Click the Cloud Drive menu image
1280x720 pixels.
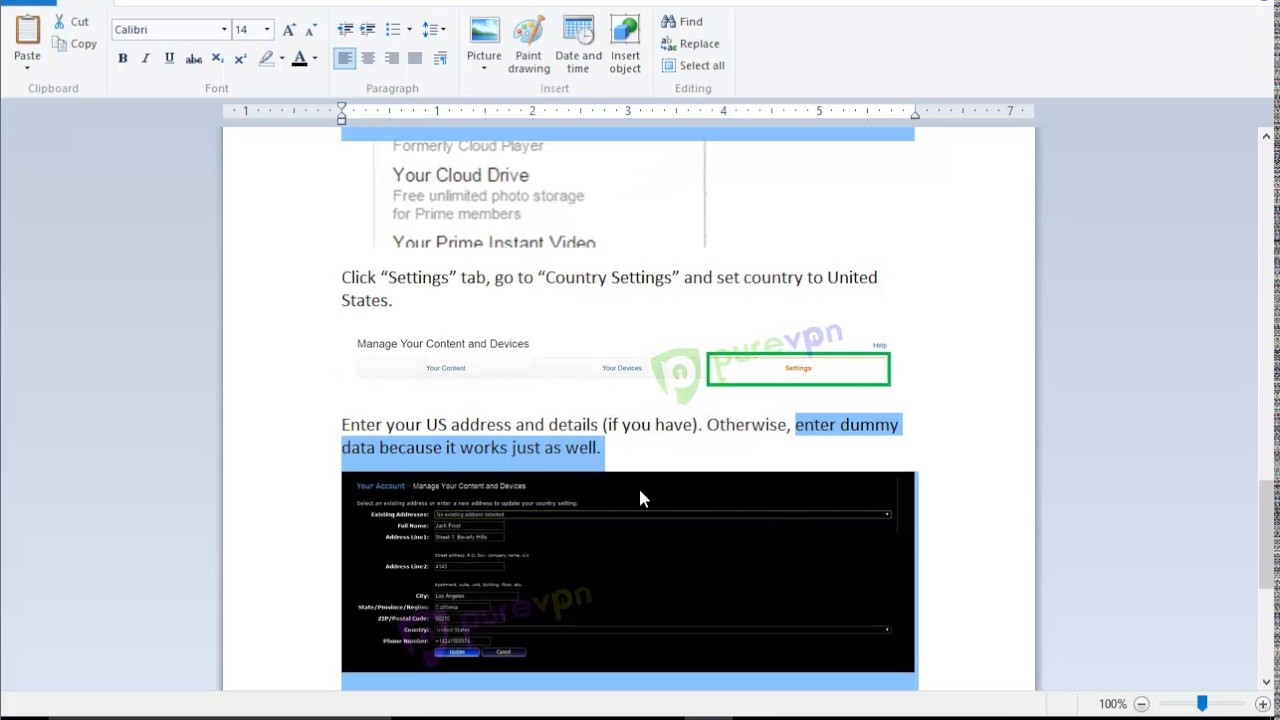tap(540, 194)
